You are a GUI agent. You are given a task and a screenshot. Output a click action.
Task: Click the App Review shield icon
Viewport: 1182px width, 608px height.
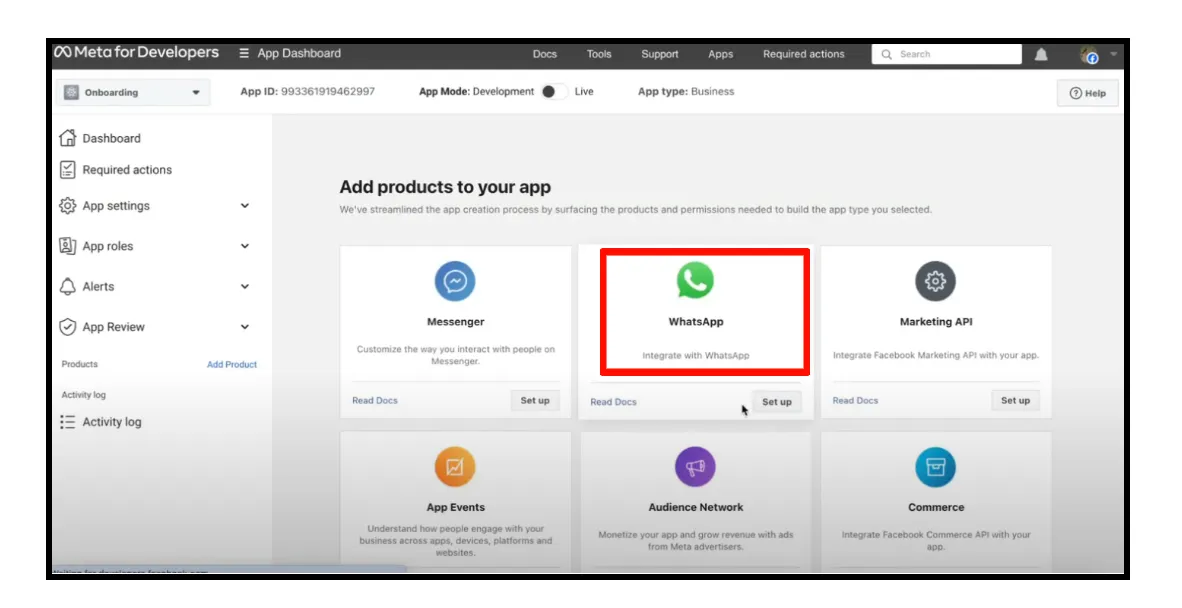pyautogui.click(x=68, y=327)
